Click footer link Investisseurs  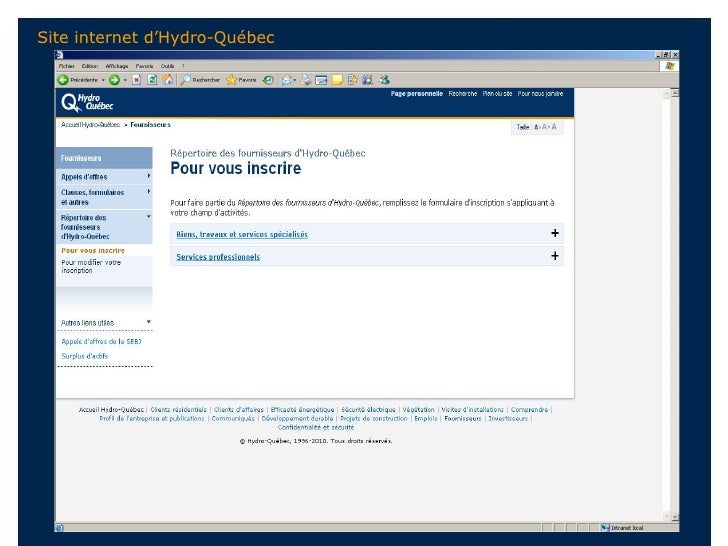[508, 418]
